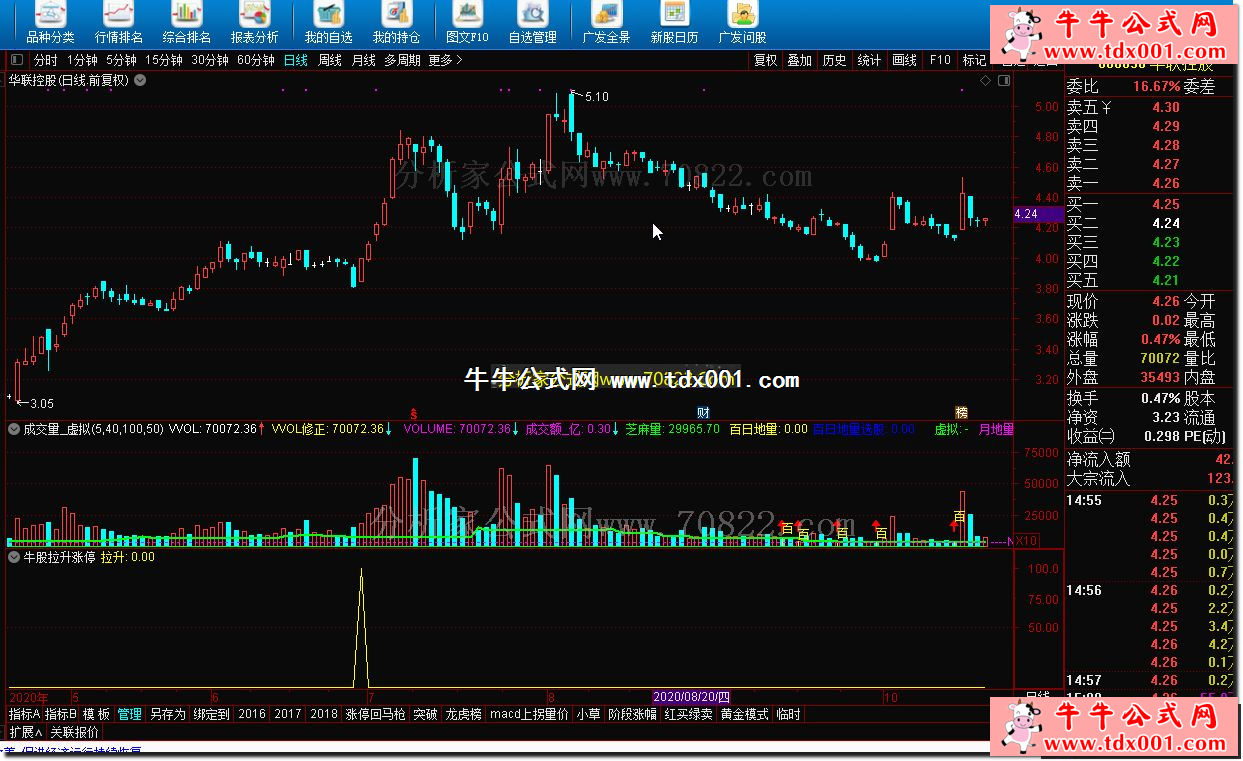The image size is (1243, 761).
Task: Select the 突破 template
Action: pos(426,715)
